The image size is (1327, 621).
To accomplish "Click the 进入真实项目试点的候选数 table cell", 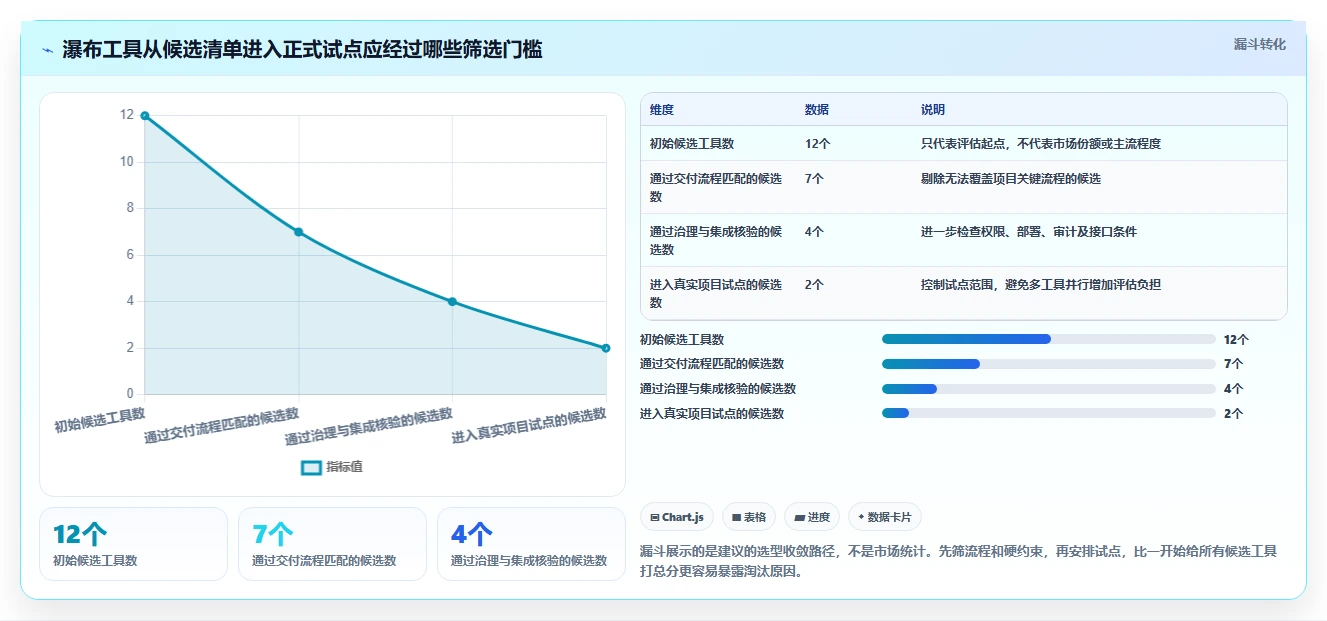I will click(716, 293).
